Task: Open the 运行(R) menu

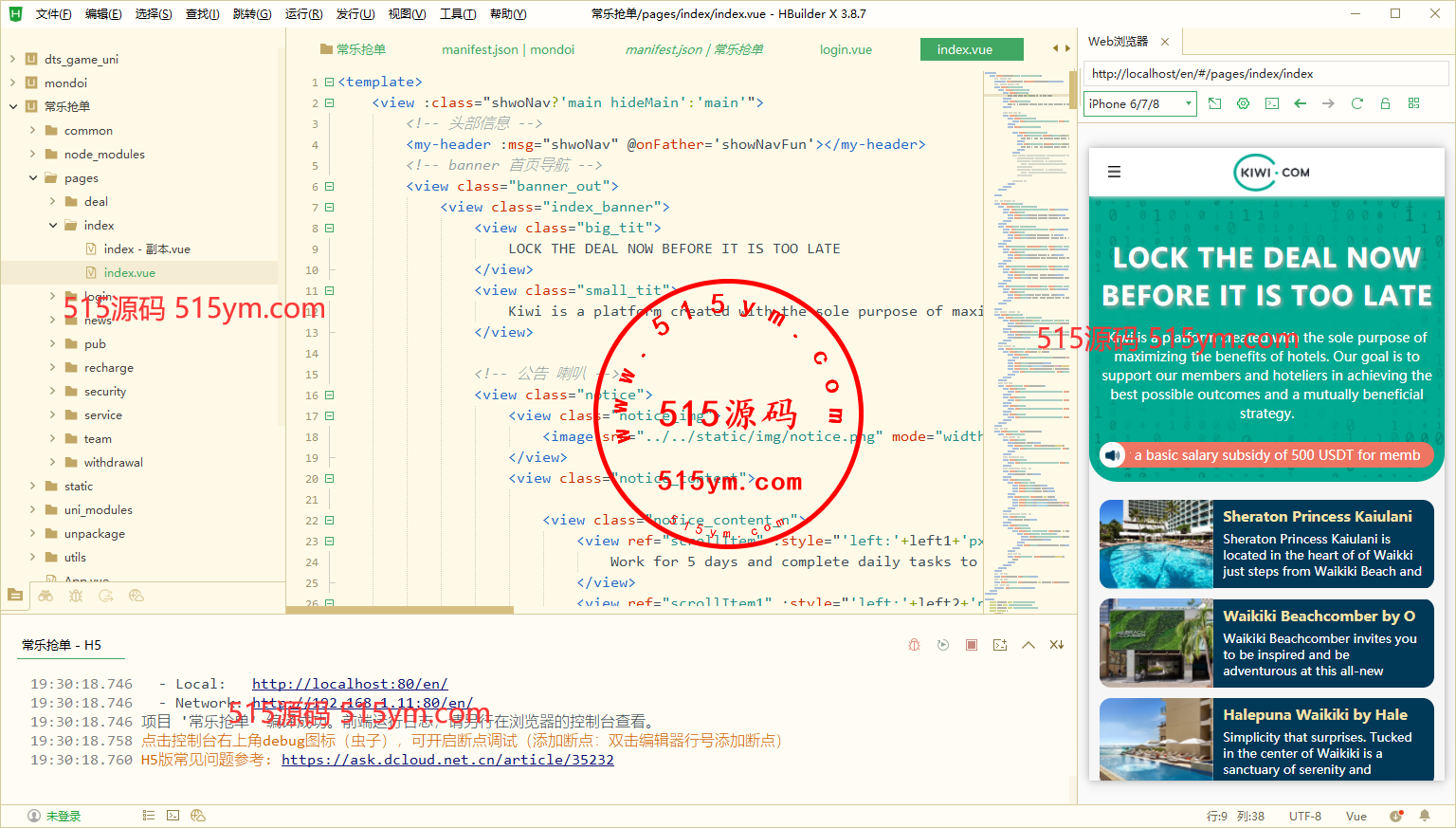Action: pyautogui.click(x=303, y=13)
